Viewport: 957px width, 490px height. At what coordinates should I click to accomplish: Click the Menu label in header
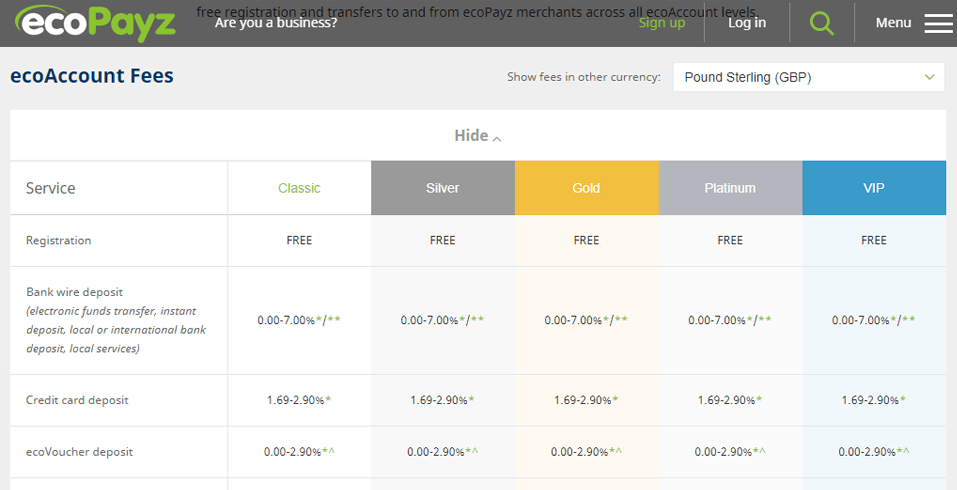pos(893,23)
